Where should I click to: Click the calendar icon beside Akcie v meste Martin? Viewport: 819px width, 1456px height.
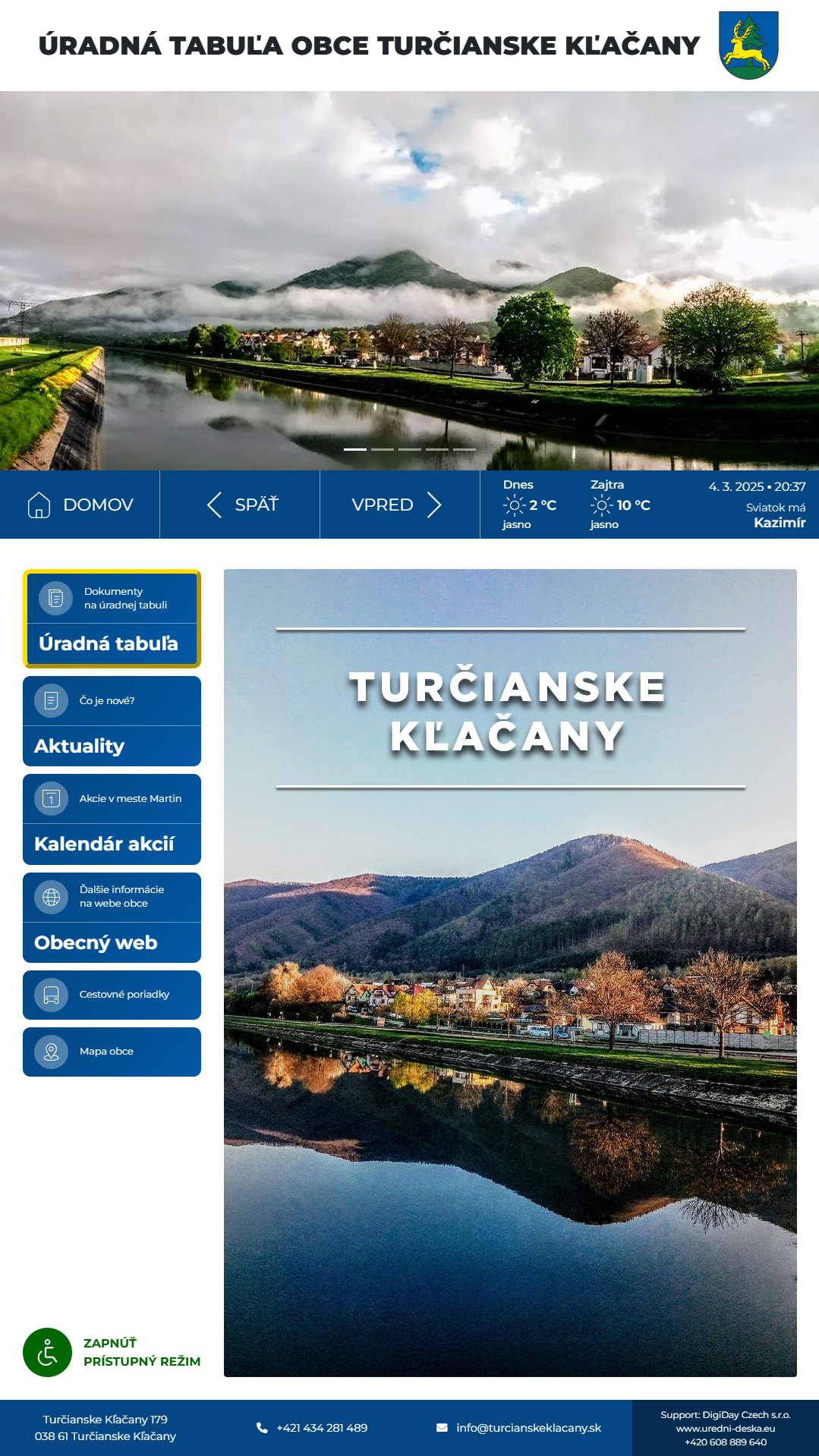coord(51,798)
